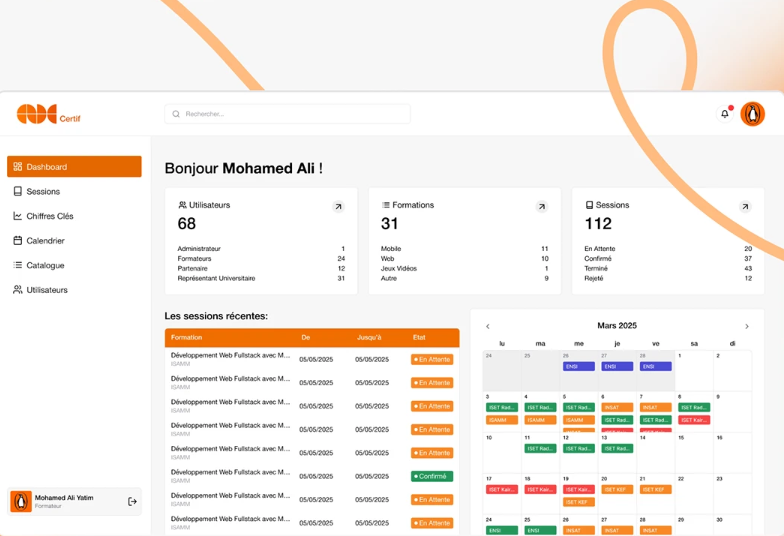Screen dimensions: 784x536
Task: Click the Terminé sessions row
Action: point(668,268)
